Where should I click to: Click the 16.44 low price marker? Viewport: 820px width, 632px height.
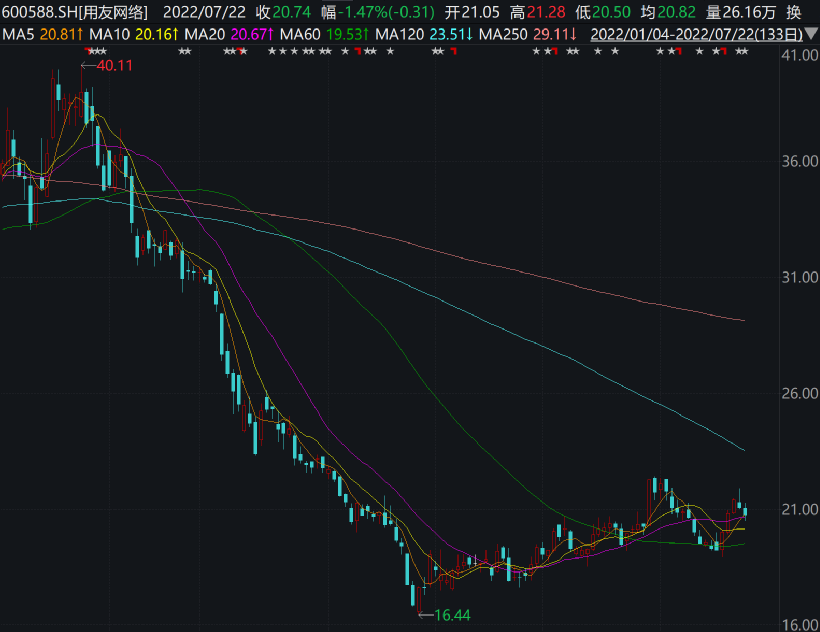(448, 615)
